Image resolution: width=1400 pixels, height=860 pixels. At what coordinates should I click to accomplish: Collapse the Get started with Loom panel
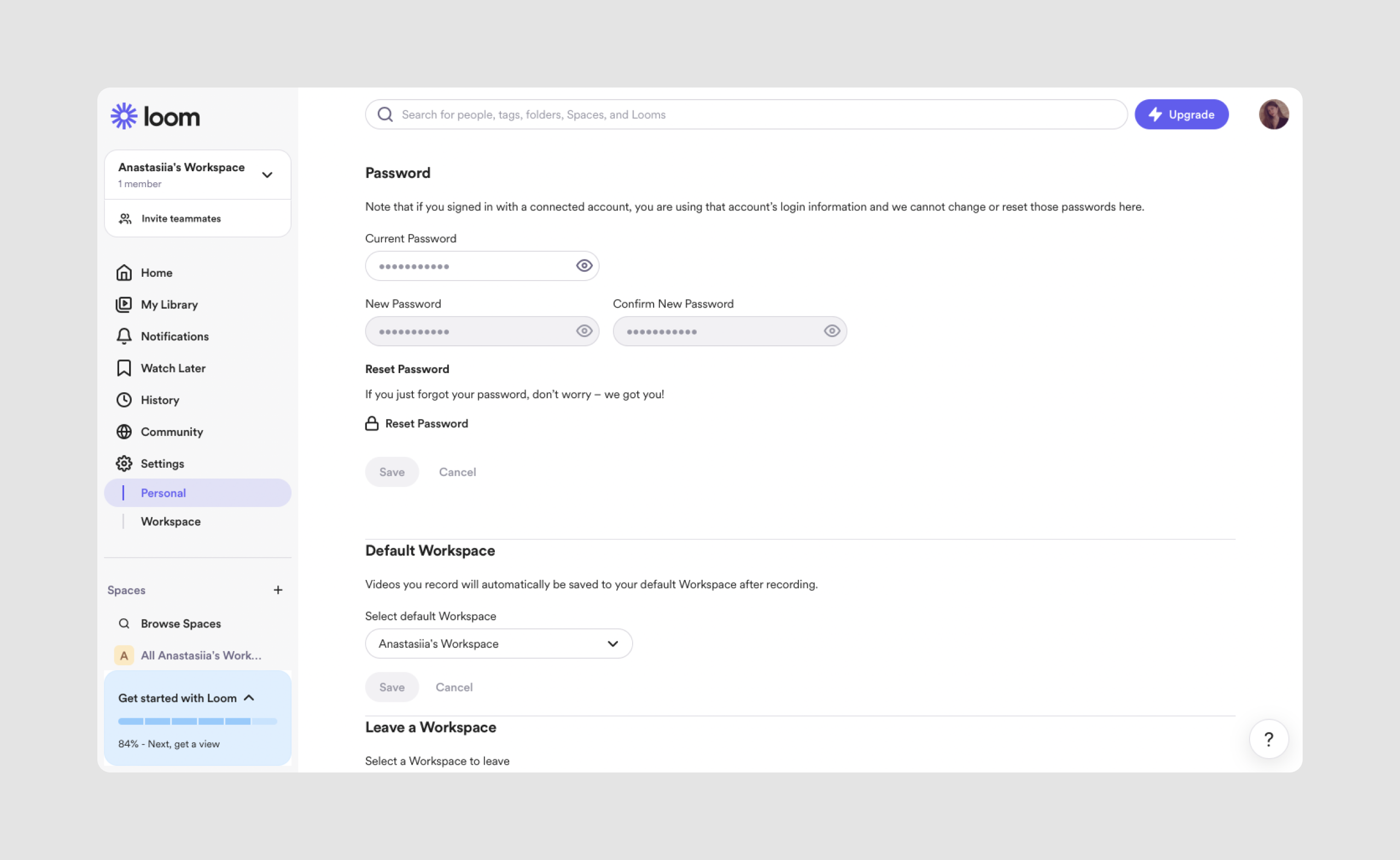249,698
